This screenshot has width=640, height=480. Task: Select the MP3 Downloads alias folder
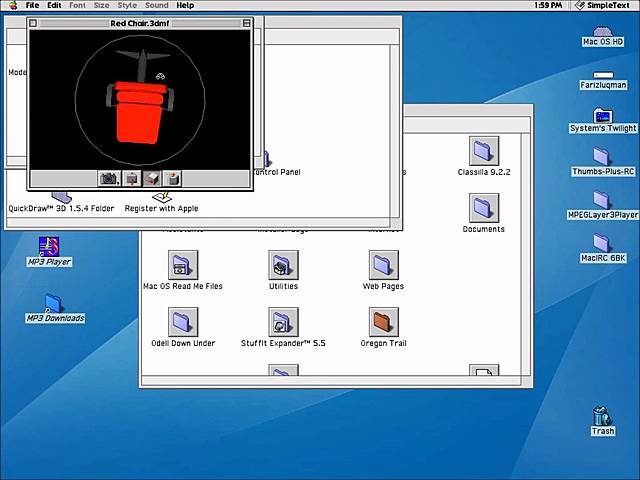click(55, 308)
